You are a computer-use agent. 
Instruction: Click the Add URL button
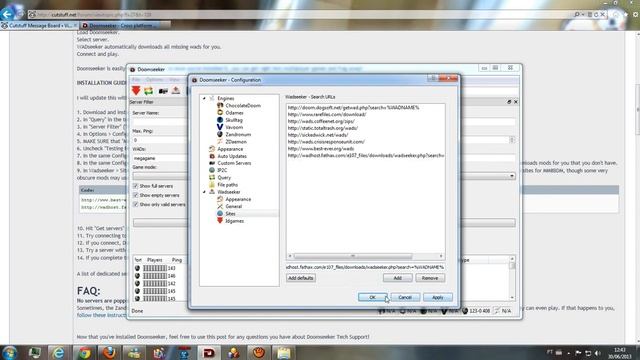coord(397,278)
